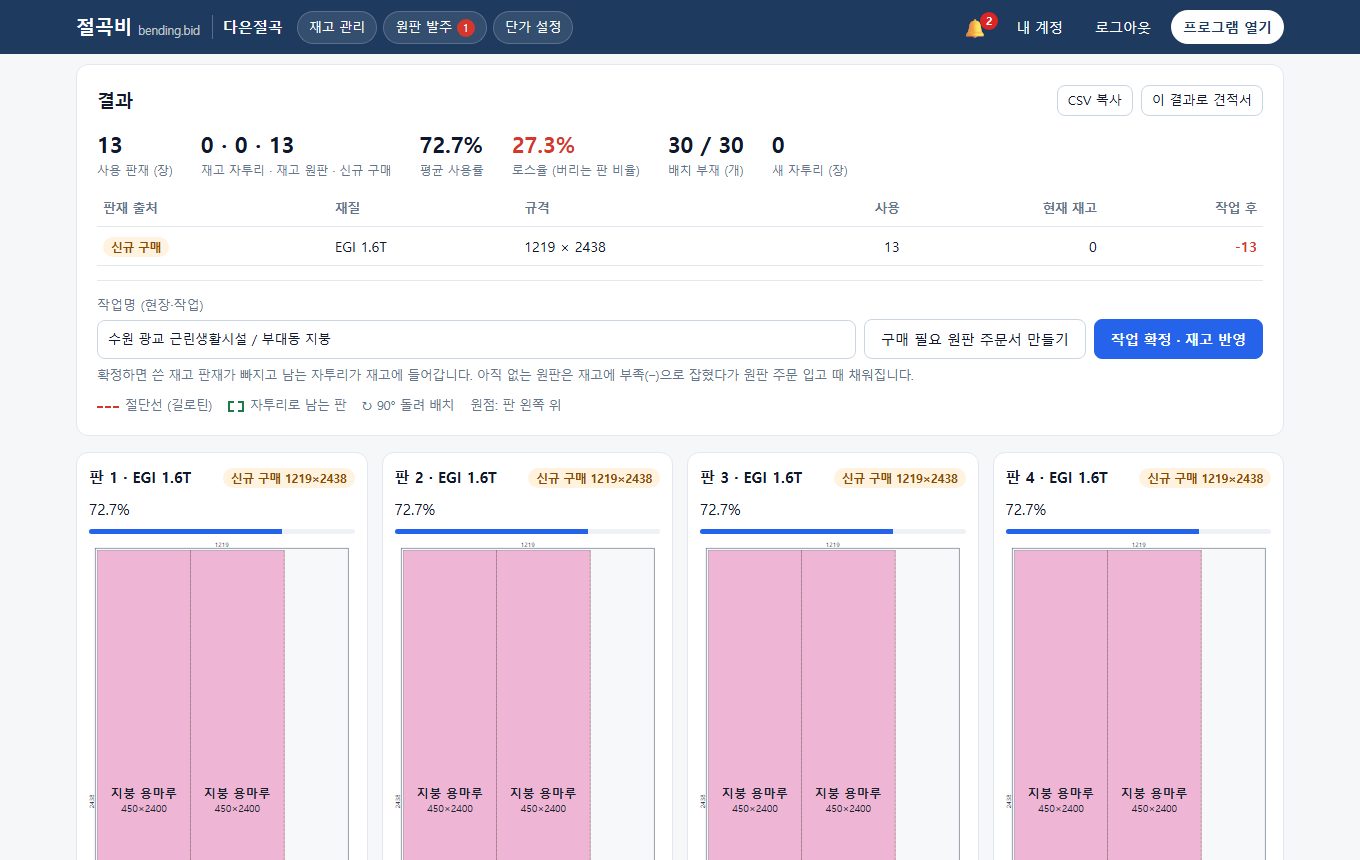
Task: Click the usage progress bar of 판 1
Action: (222, 531)
